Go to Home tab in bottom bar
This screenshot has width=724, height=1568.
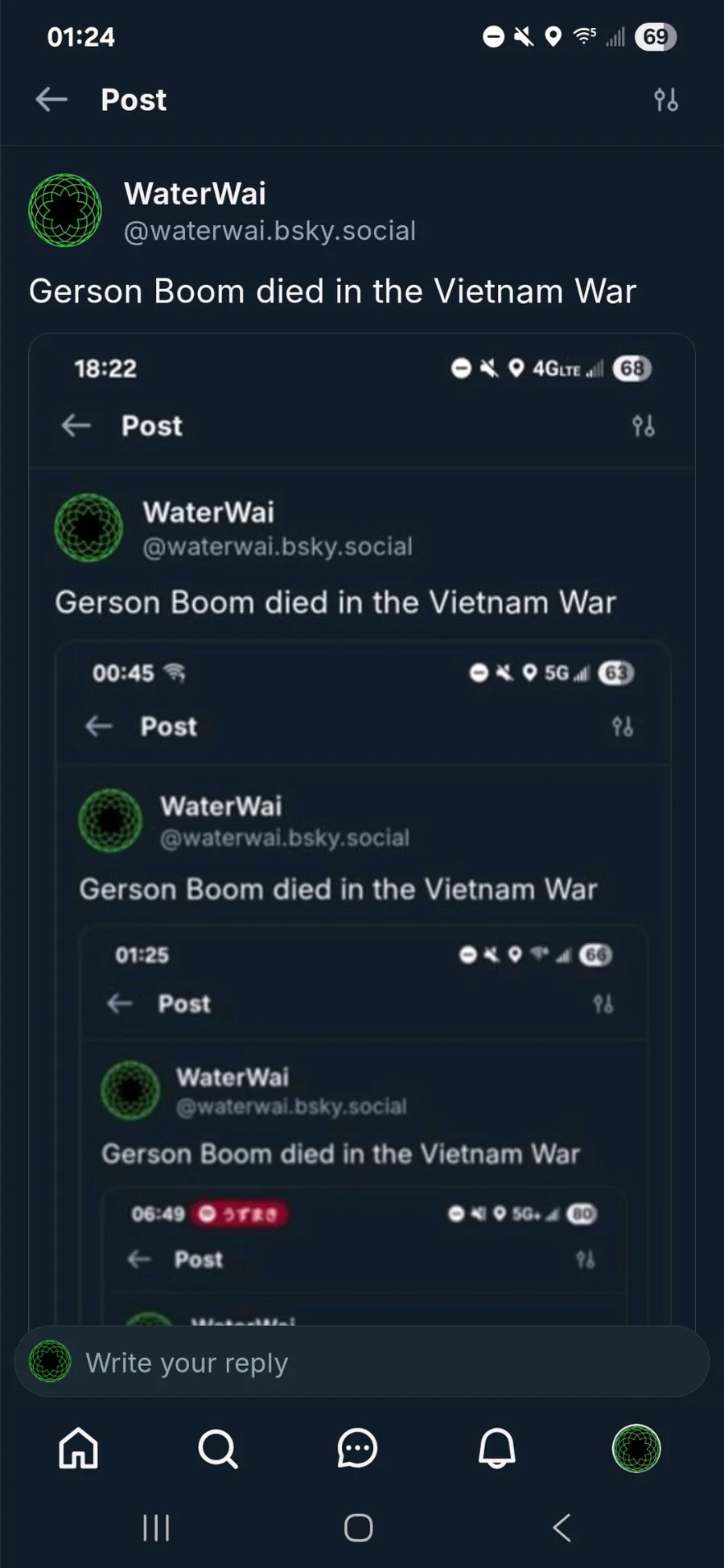point(79,1449)
